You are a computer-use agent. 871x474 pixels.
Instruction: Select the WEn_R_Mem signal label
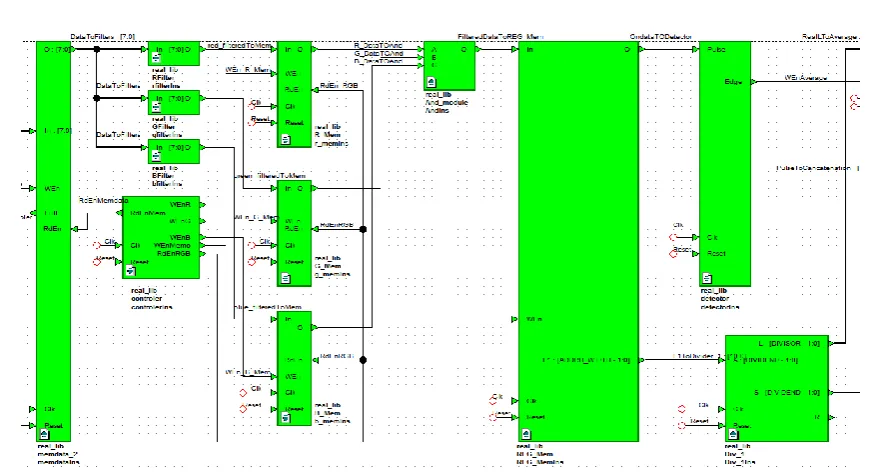248,69
